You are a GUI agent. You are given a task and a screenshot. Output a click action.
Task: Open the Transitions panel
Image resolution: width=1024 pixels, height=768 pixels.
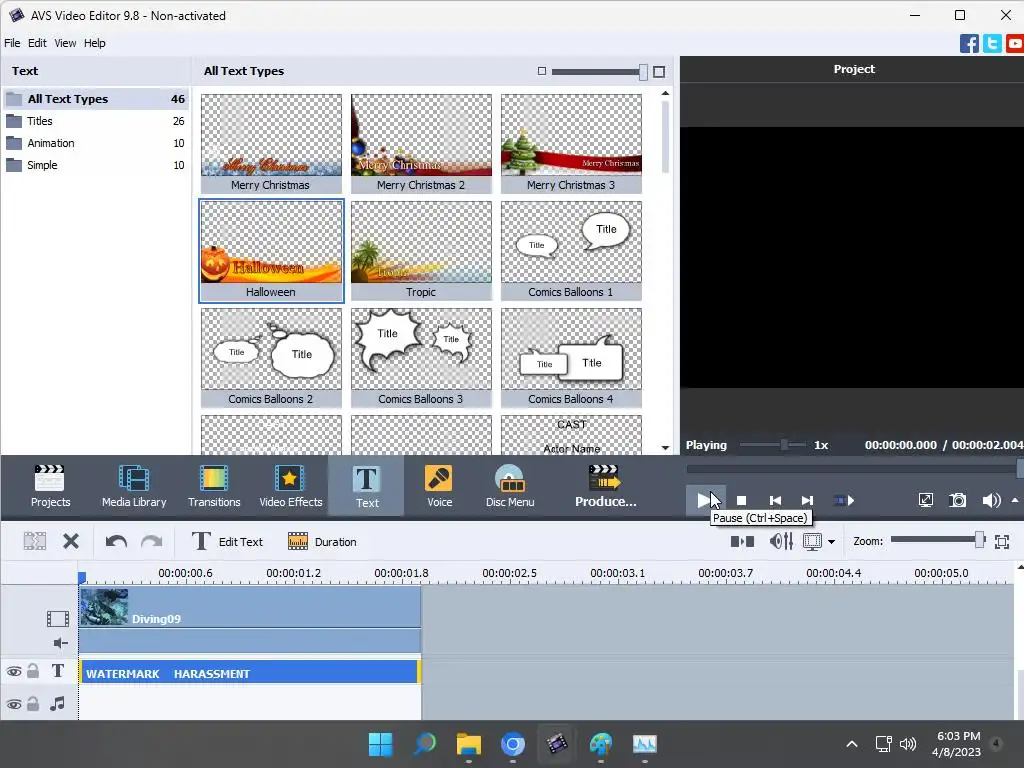(214, 486)
